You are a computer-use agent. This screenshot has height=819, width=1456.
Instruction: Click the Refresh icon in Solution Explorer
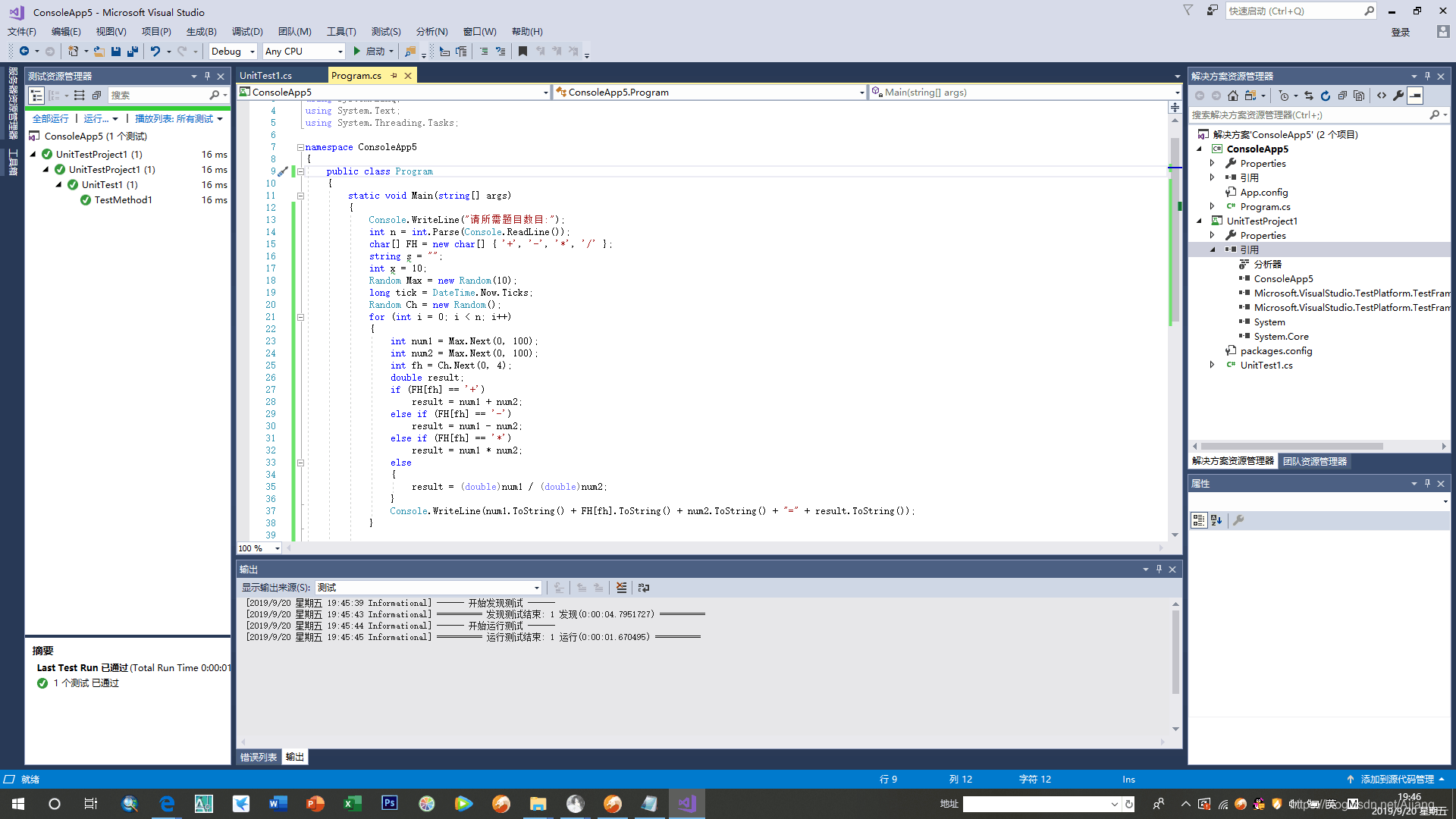[1325, 96]
